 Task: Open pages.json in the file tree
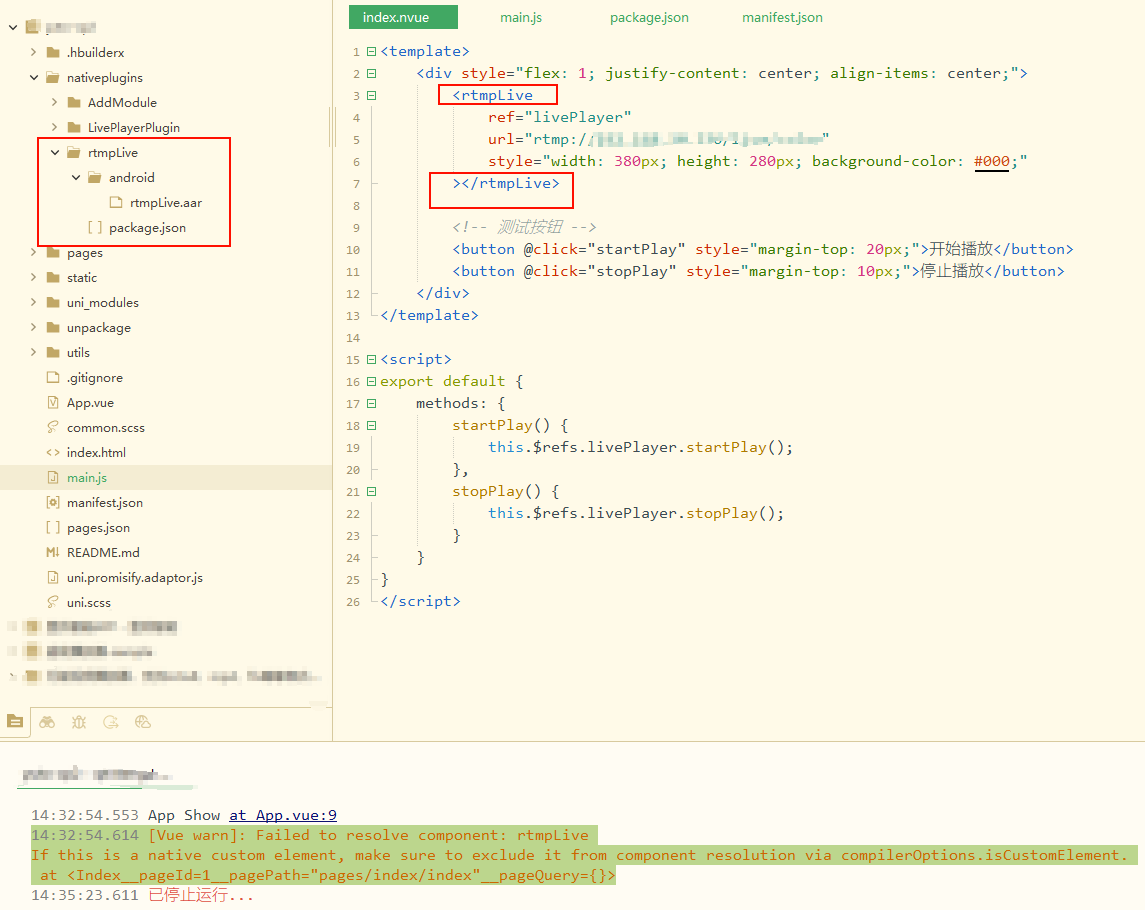(x=98, y=527)
